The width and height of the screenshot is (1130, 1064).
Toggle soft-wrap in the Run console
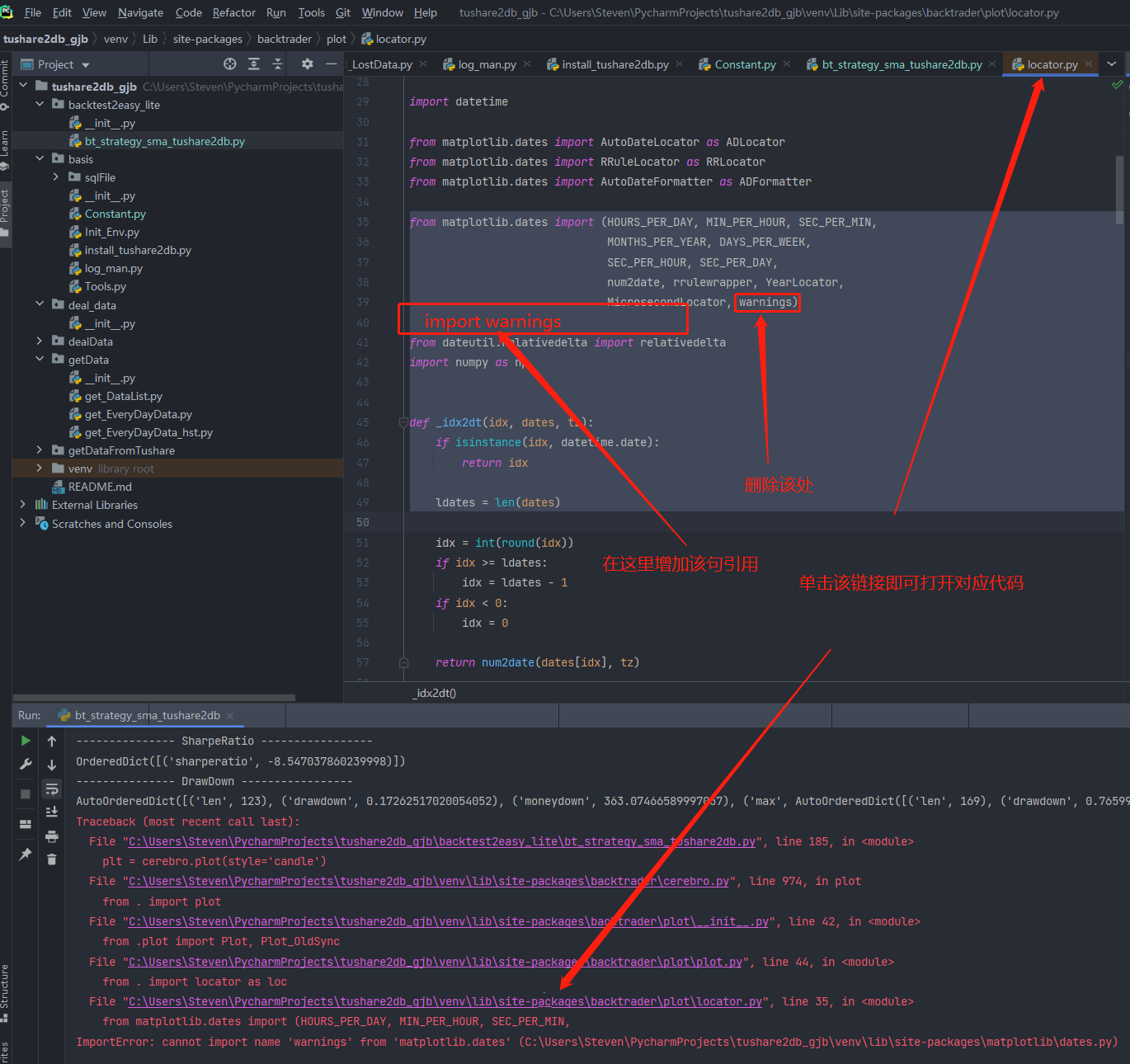pyautogui.click(x=52, y=789)
